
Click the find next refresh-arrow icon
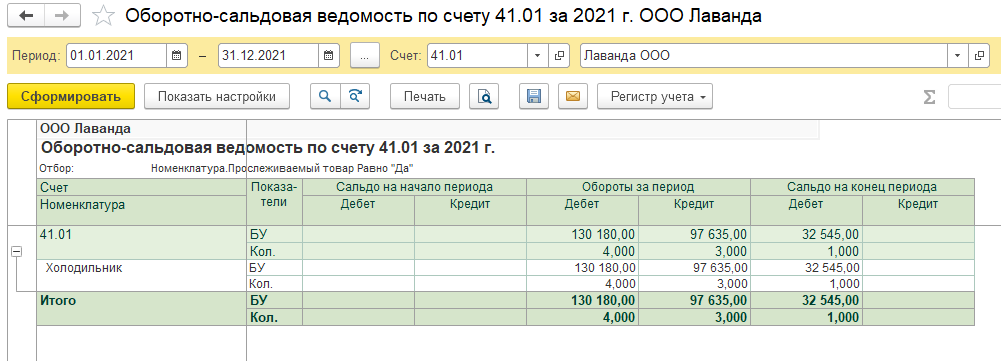pyautogui.click(x=355, y=96)
